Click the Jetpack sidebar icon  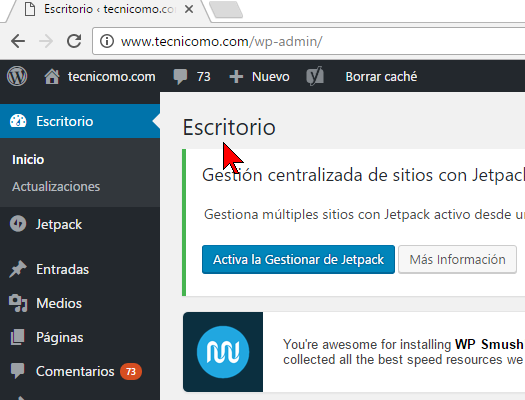18,224
